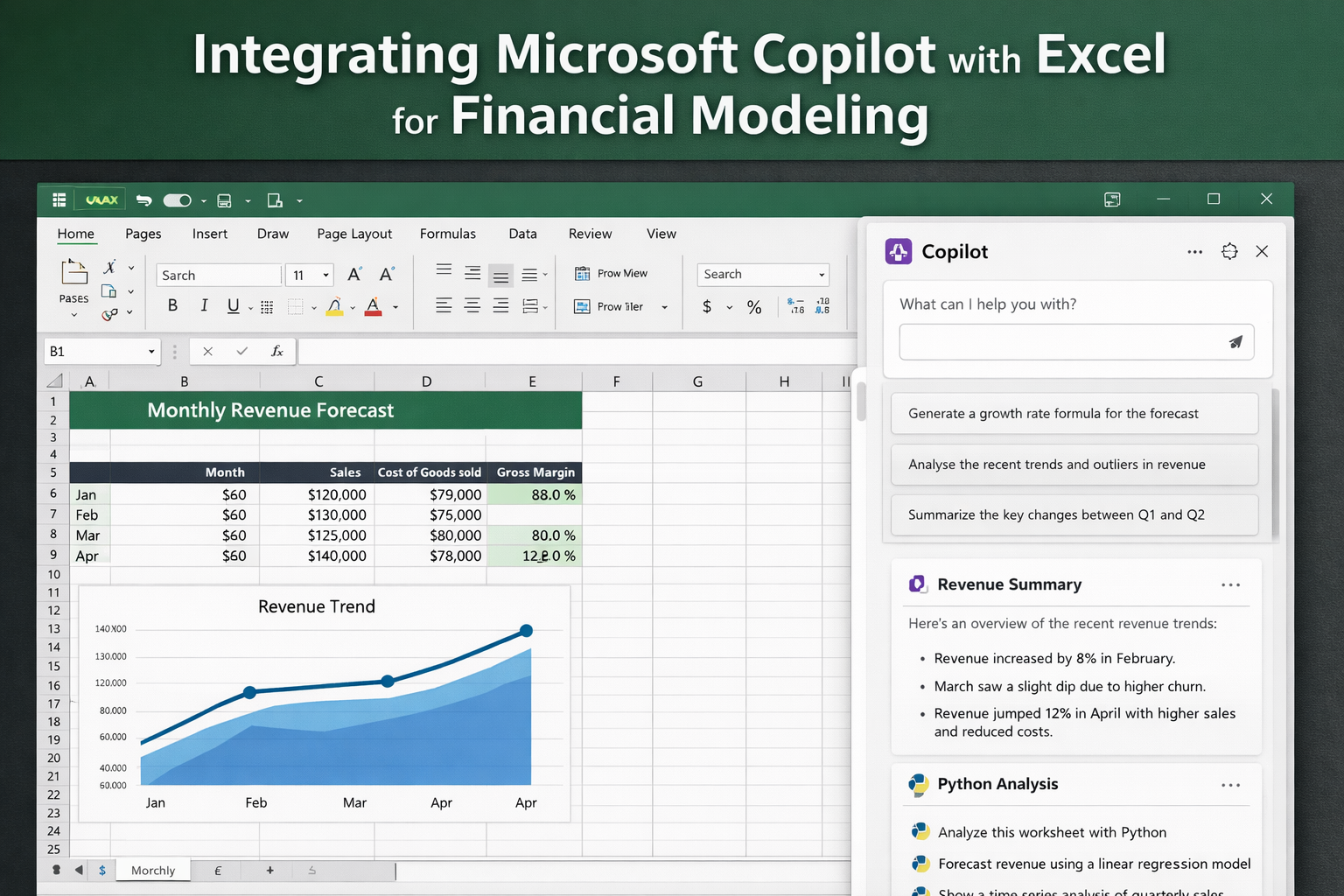1344x896 pixels.
Task: Apply italic formatting from the ribbon
Action: [x=204, y=305]
